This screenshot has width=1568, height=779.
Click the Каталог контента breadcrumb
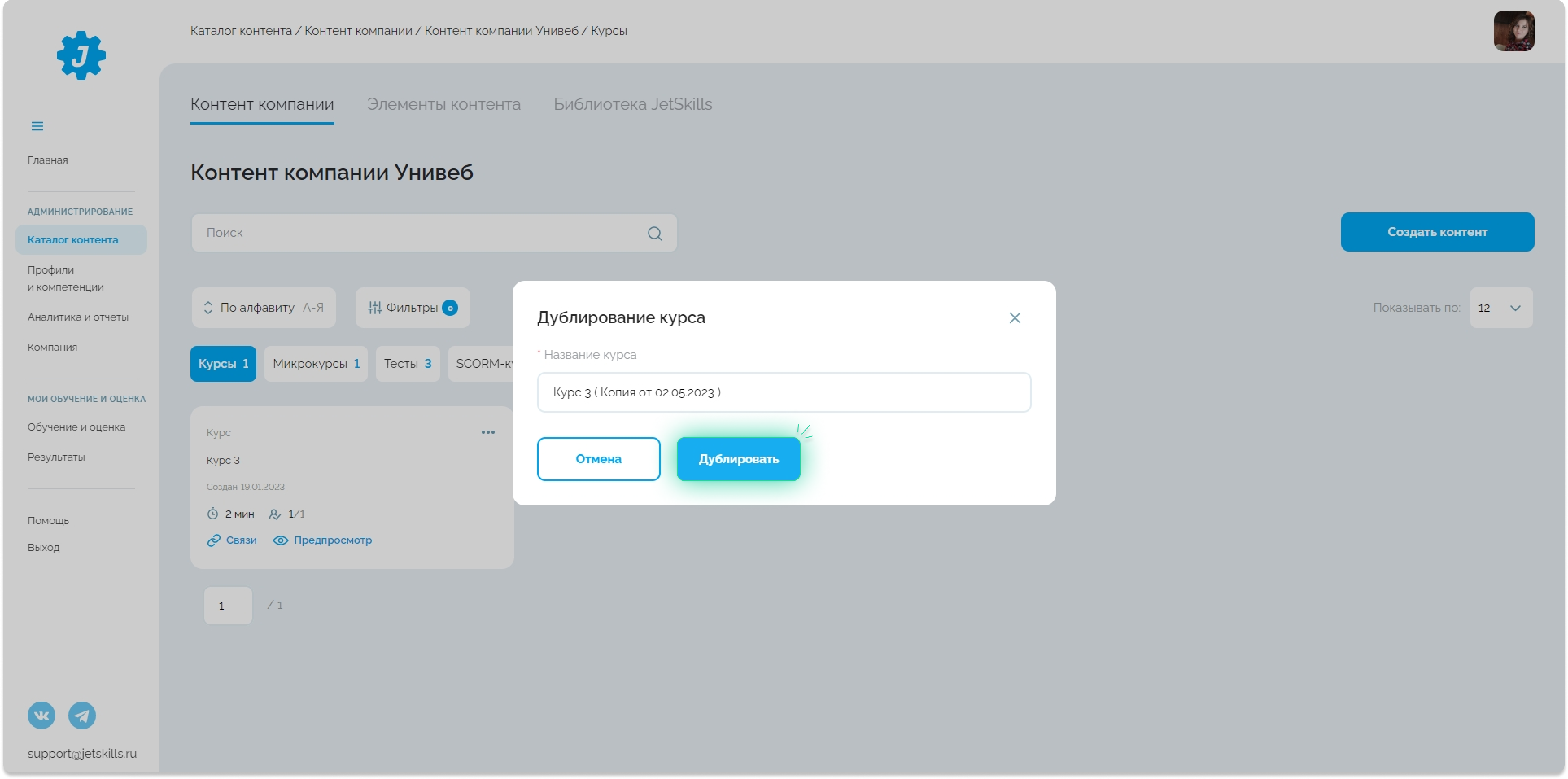pyautogui.click(x=241, y=31)
